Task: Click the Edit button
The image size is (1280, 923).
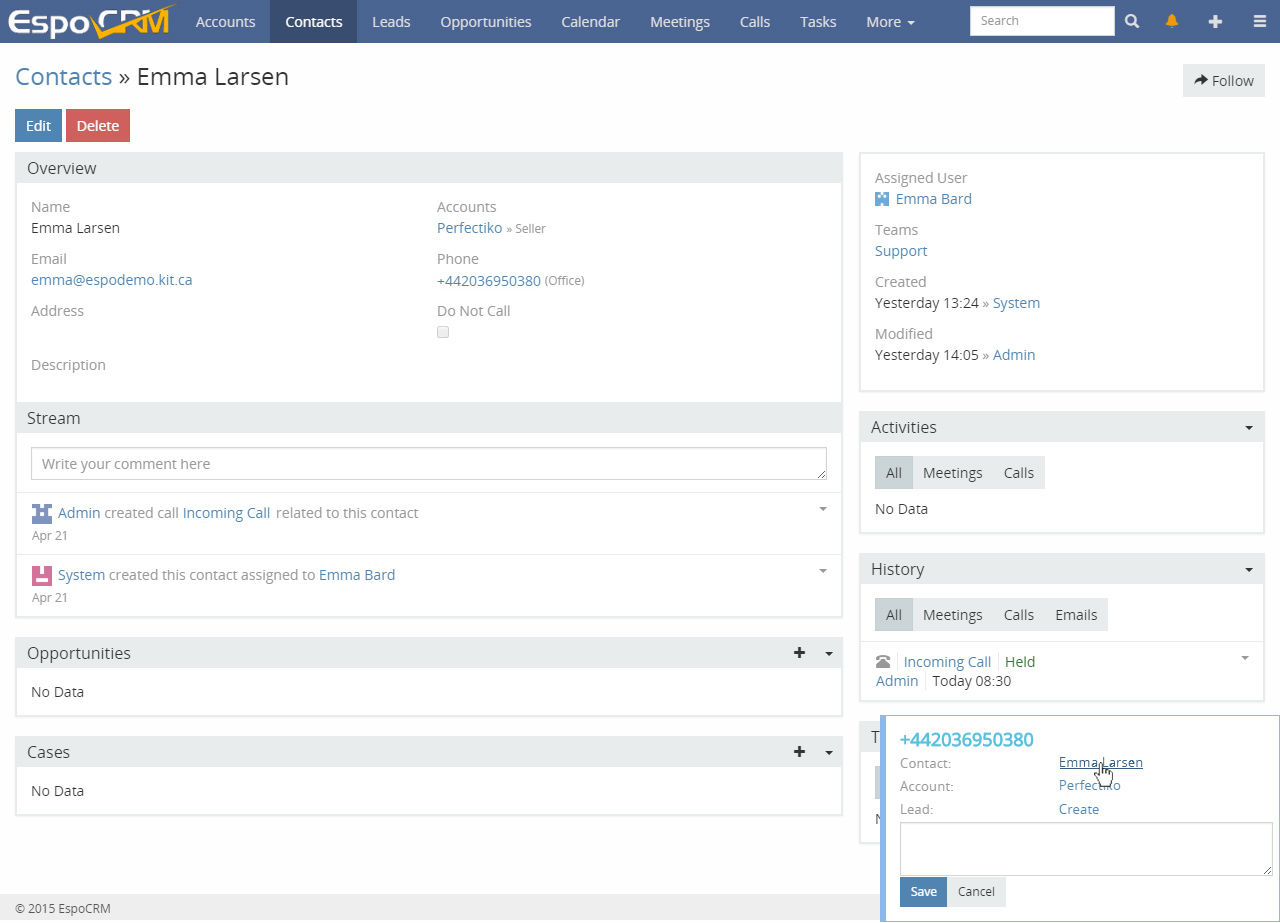Action: [x=38, y=126]
